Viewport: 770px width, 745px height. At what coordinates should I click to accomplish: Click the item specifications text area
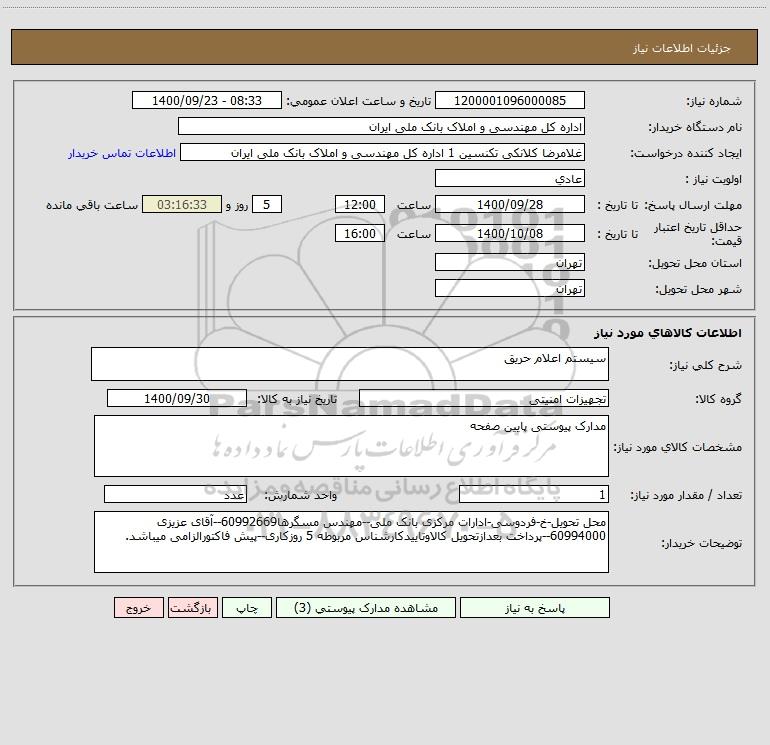pos(351,446)
